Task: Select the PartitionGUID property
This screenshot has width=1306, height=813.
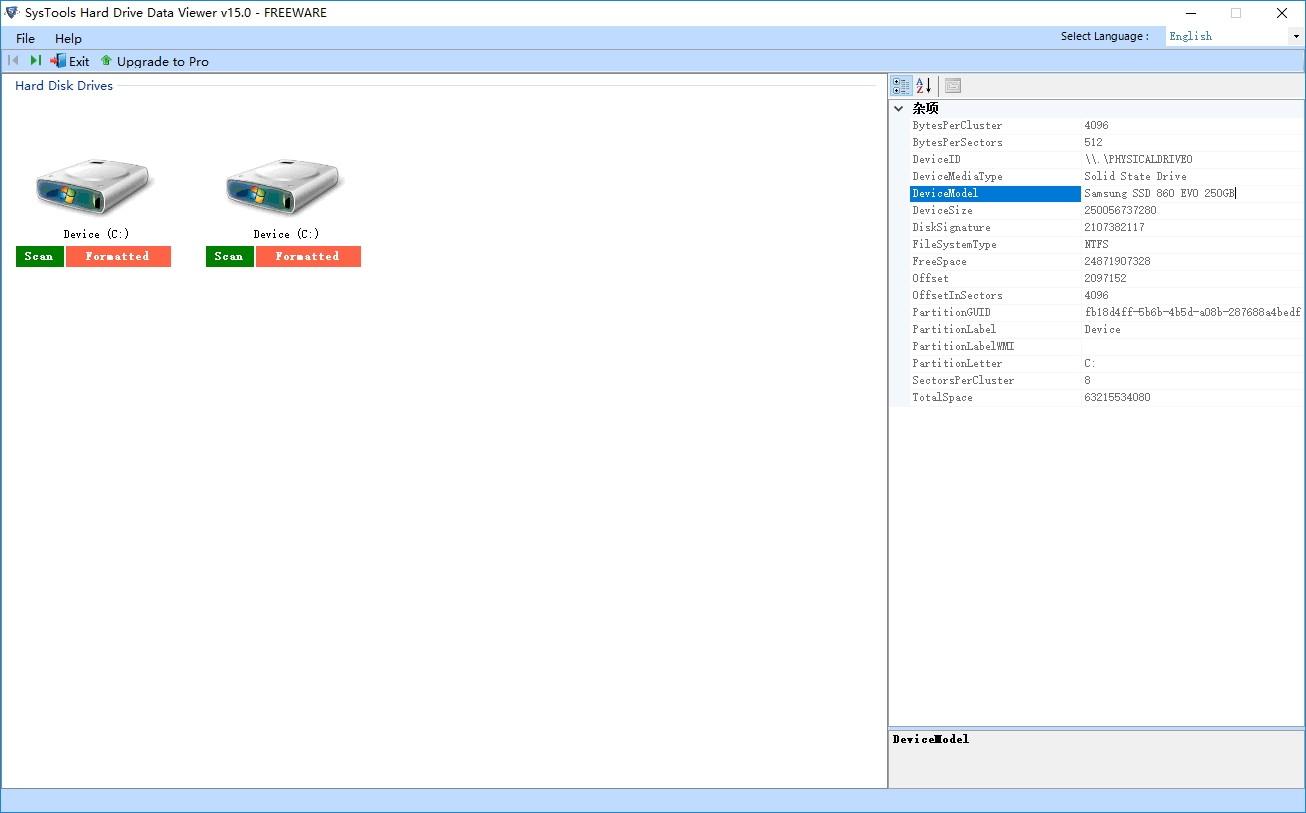Action: click(951, 313)
